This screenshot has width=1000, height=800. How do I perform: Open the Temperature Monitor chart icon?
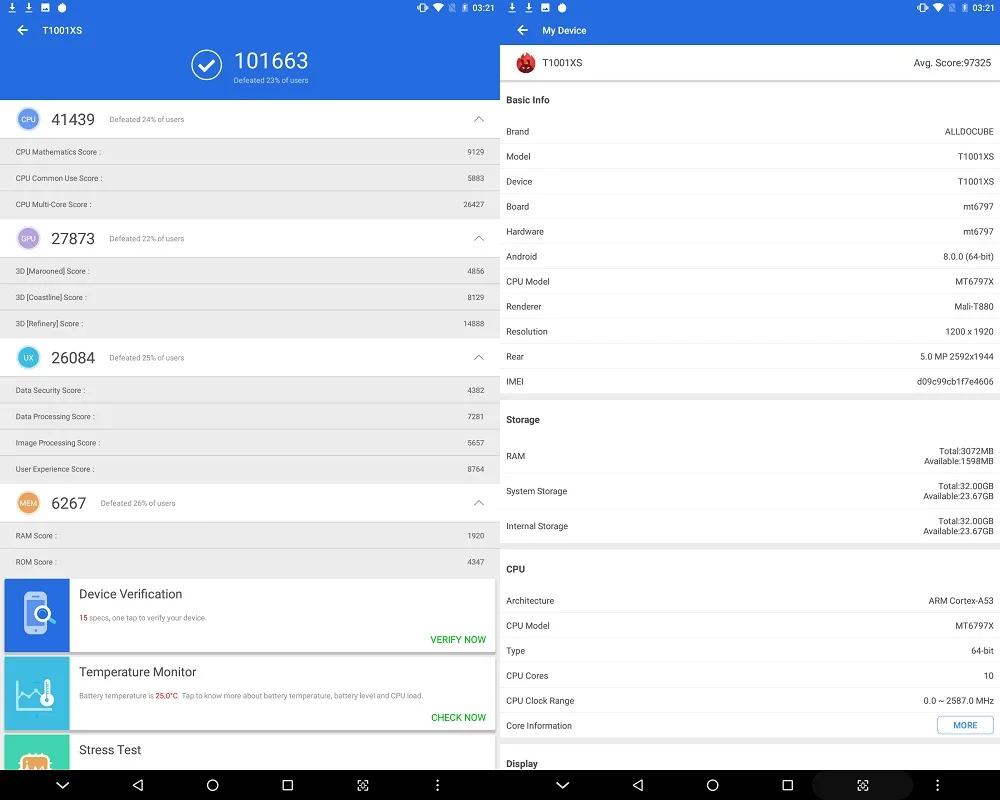pyautogui.click(x=37, y=693)
